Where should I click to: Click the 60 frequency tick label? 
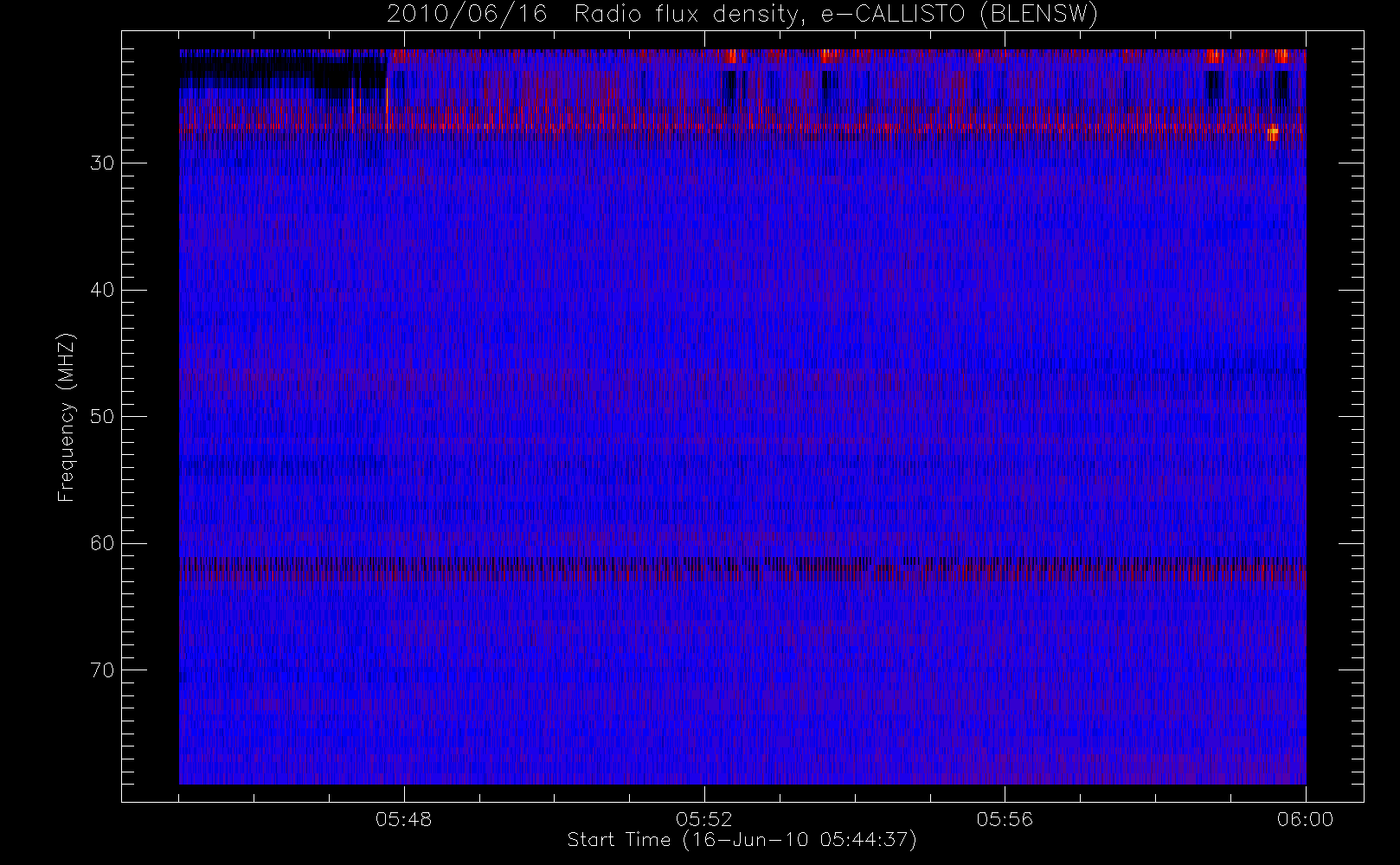102,543
